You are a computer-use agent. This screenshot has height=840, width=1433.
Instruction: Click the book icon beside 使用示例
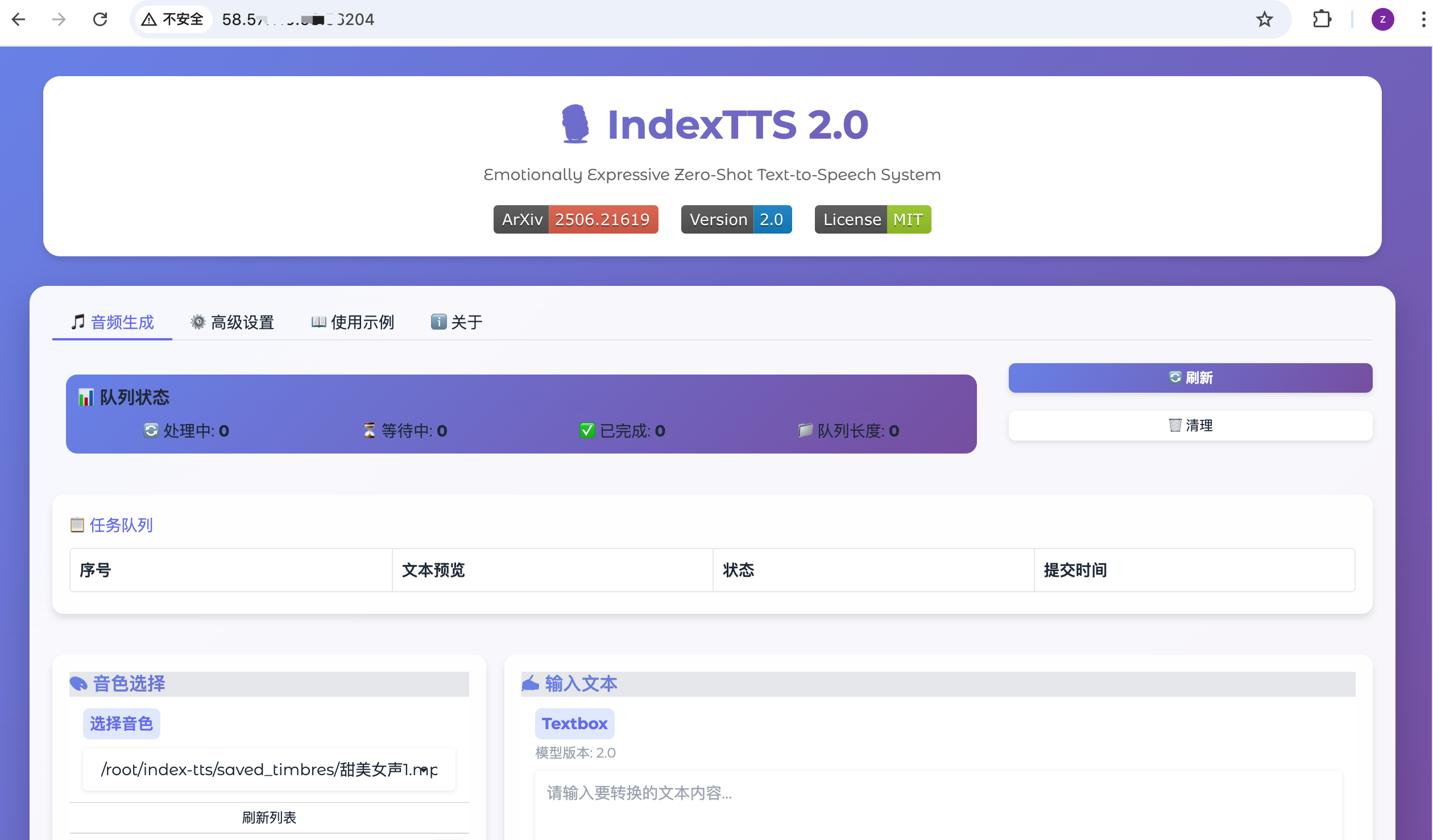point(319,322)
